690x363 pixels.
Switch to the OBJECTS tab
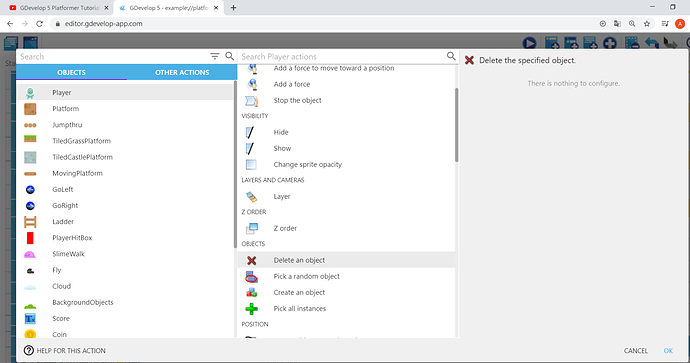(x=71, y=72)
